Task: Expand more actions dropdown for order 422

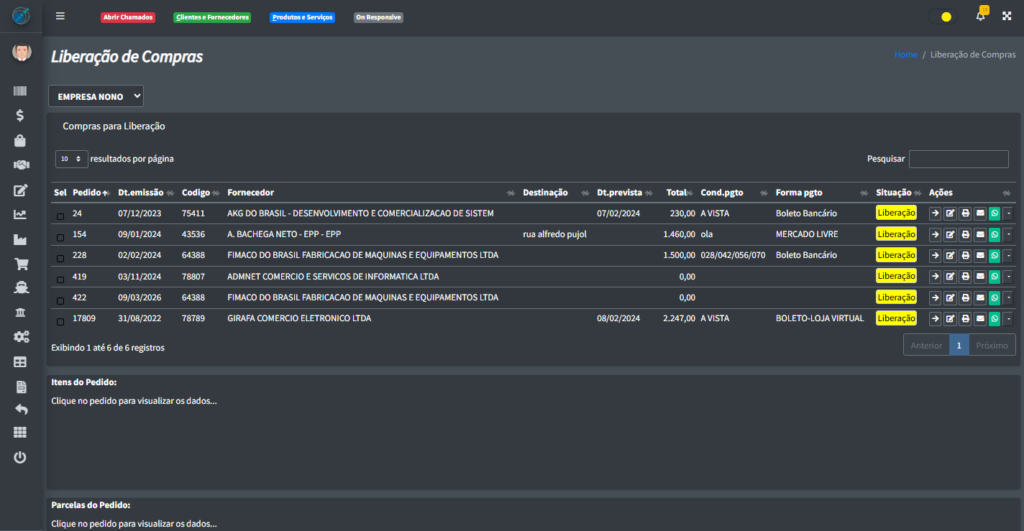Action: tap(1008, 297)
